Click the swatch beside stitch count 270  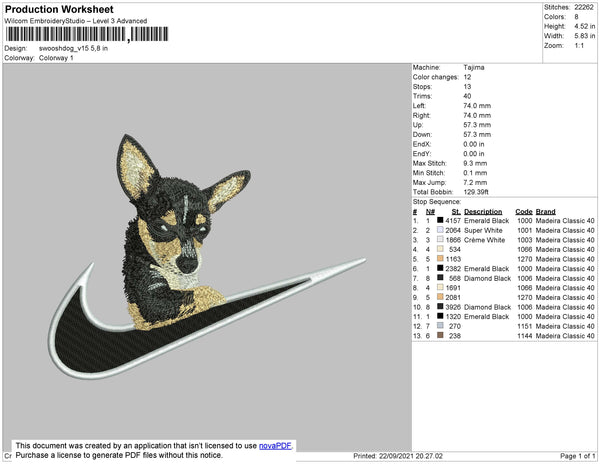pyautogui.click(x=440, y=326)
